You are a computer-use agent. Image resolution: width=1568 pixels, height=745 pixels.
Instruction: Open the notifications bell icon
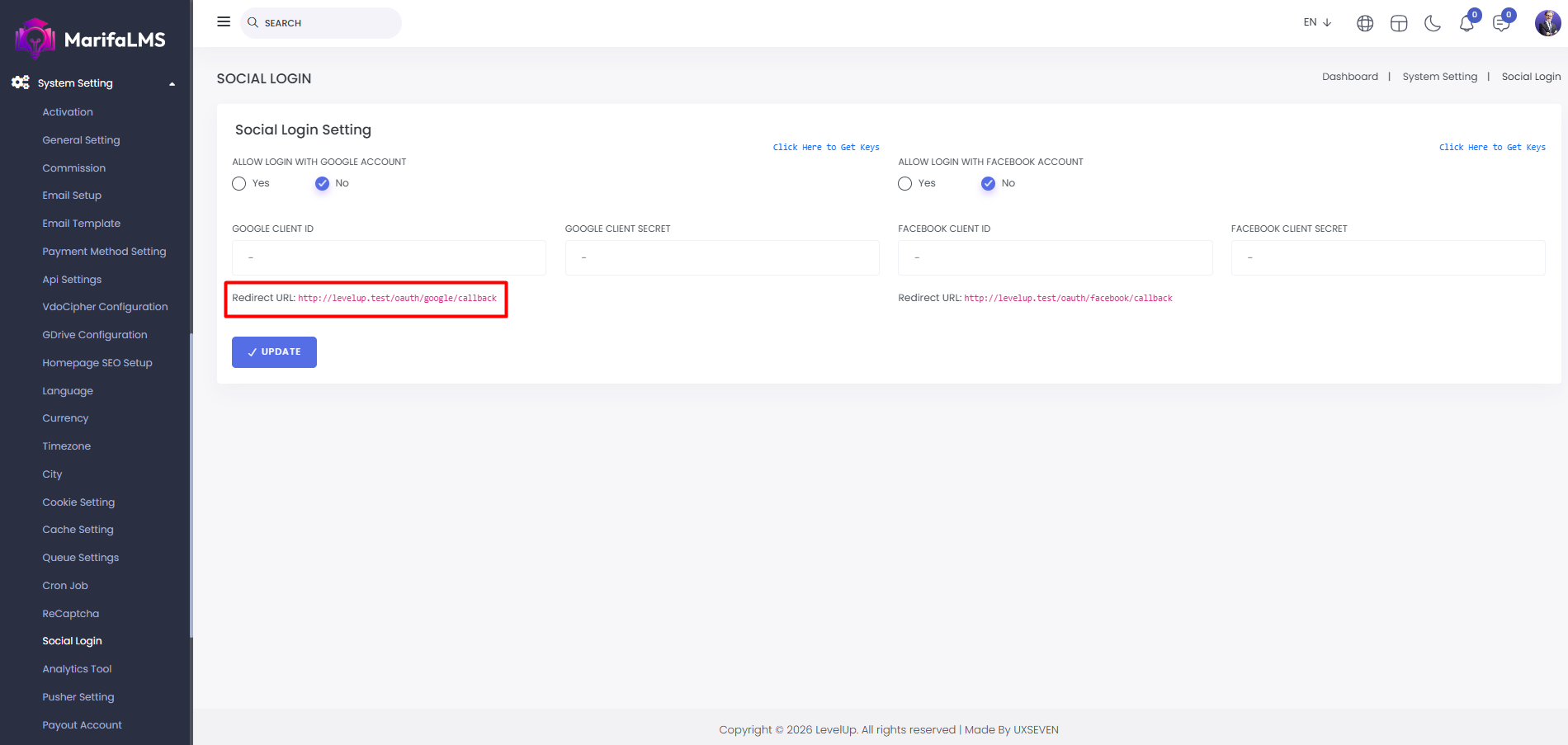(x=1466, y=23)
